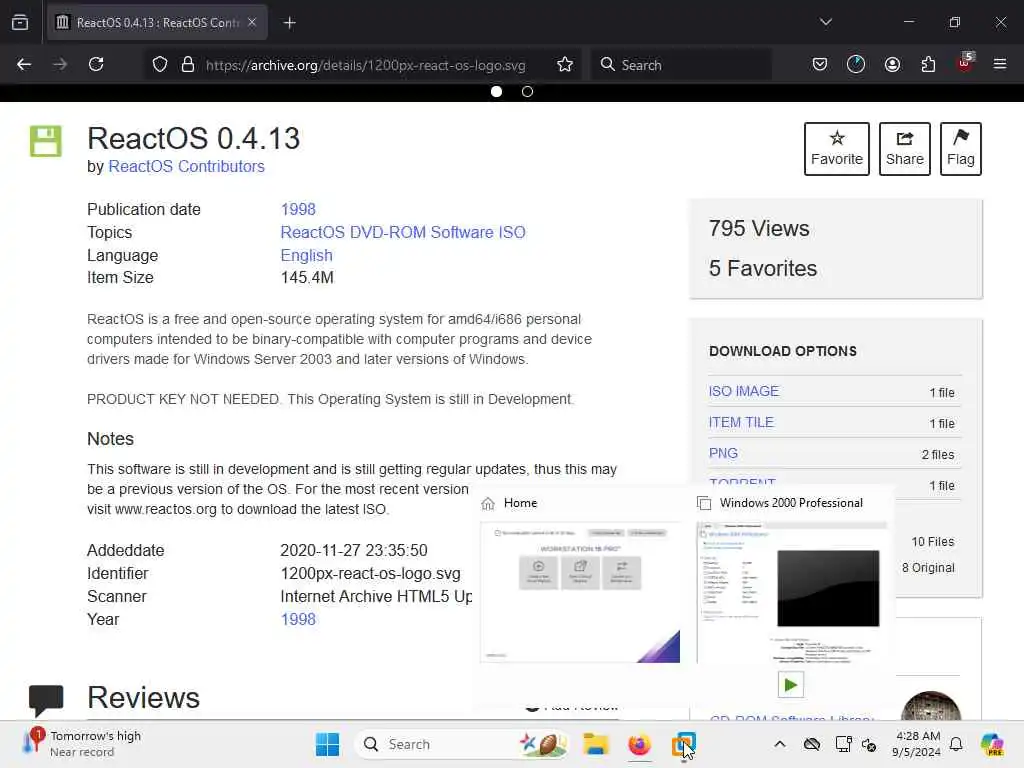Screen dimensions: 1024x768
Task: Go back with the browser back arrow
Action: click(x=24, y=64)
